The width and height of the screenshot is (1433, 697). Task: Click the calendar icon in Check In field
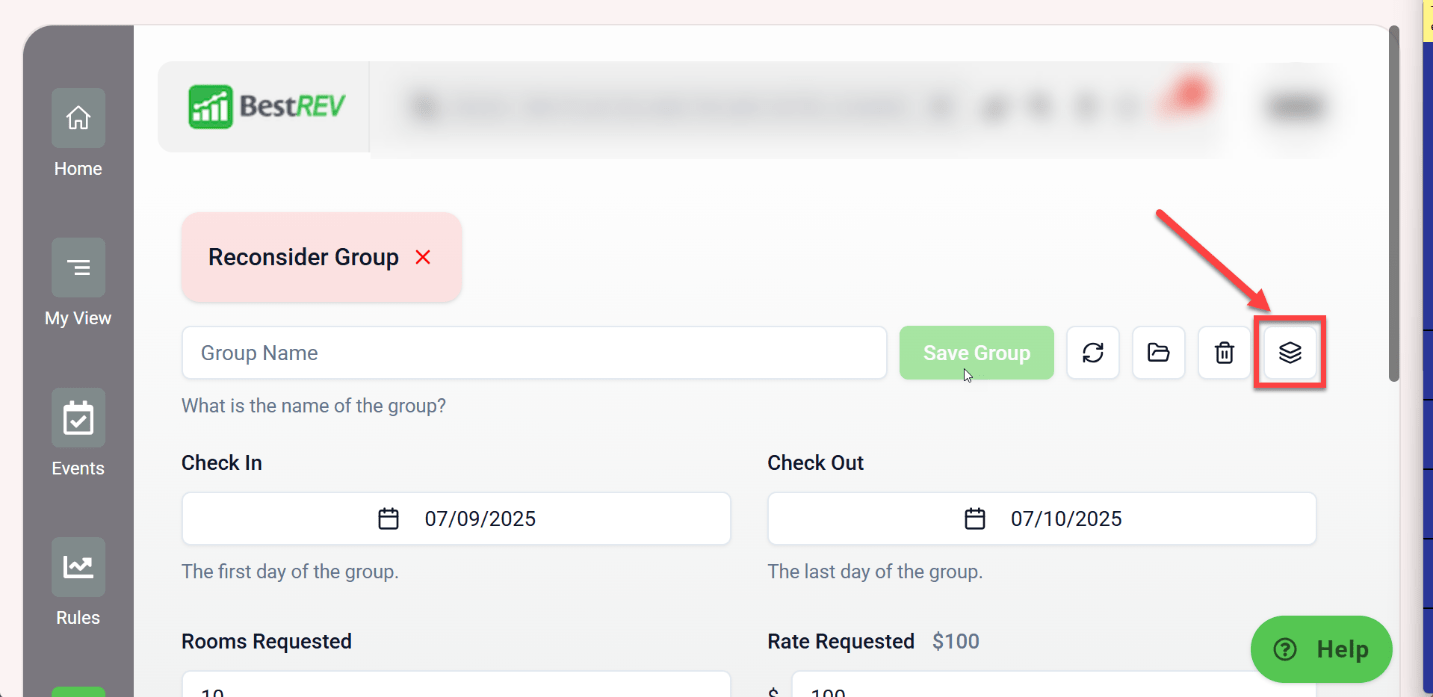(x=389, y=519)
